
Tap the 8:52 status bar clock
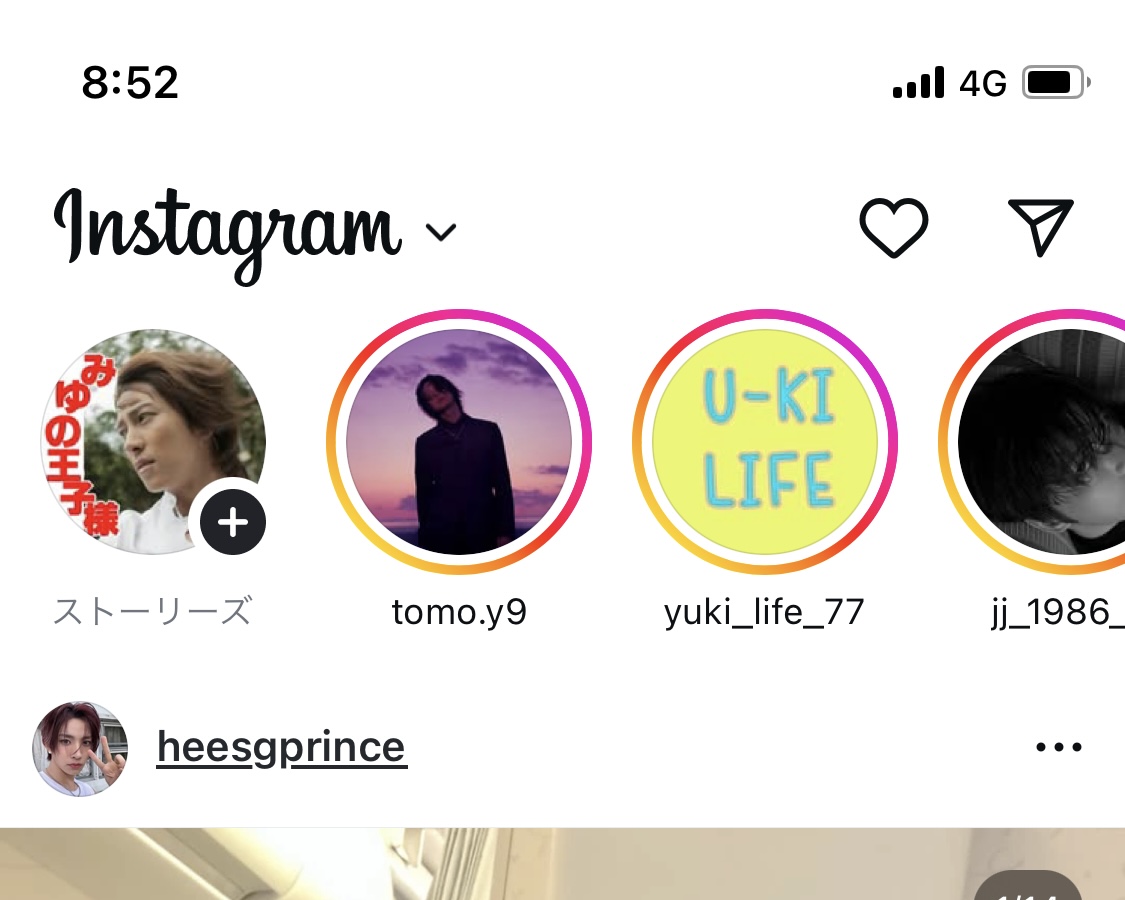pyautogui.click(x=130, y=83)
